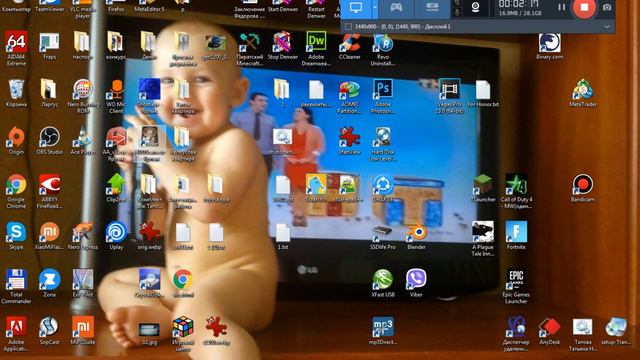Open Adobe Application icon

(x=16, y=334)
